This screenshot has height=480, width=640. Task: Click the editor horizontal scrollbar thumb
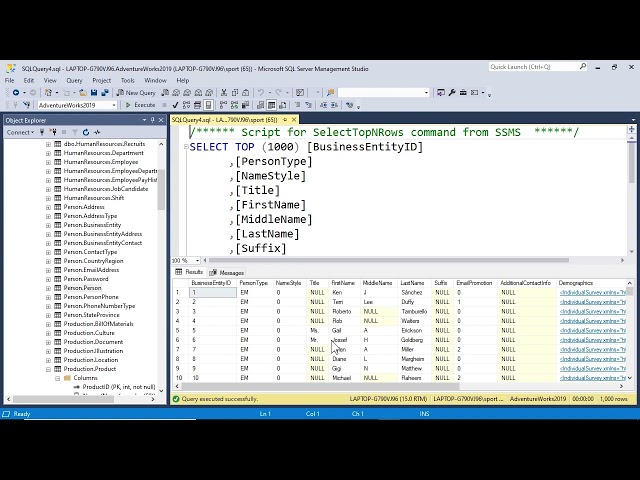tap(389, 260)
